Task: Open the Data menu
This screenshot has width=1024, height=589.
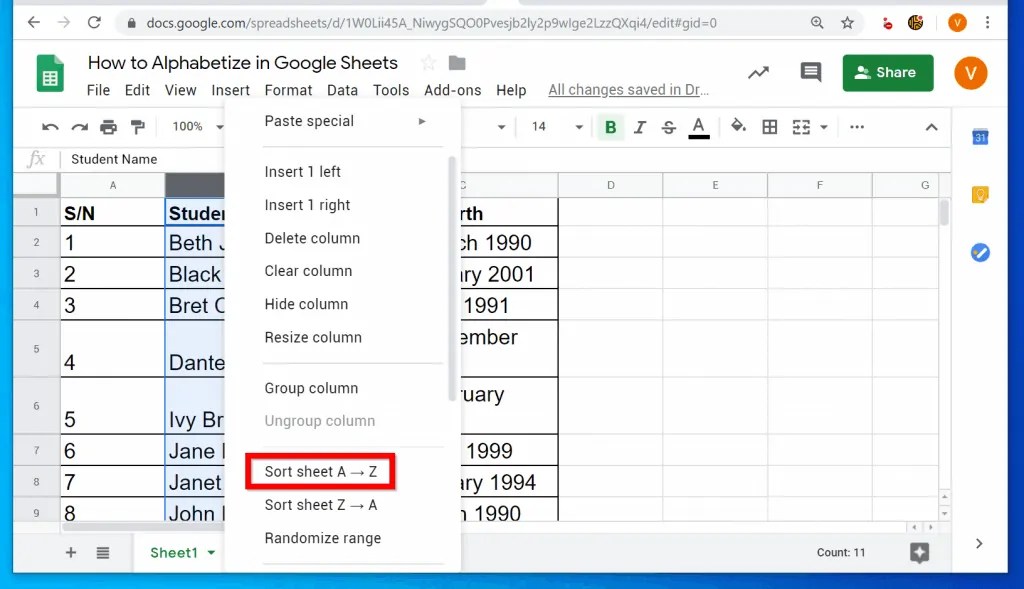Action: tap(342, 89)
